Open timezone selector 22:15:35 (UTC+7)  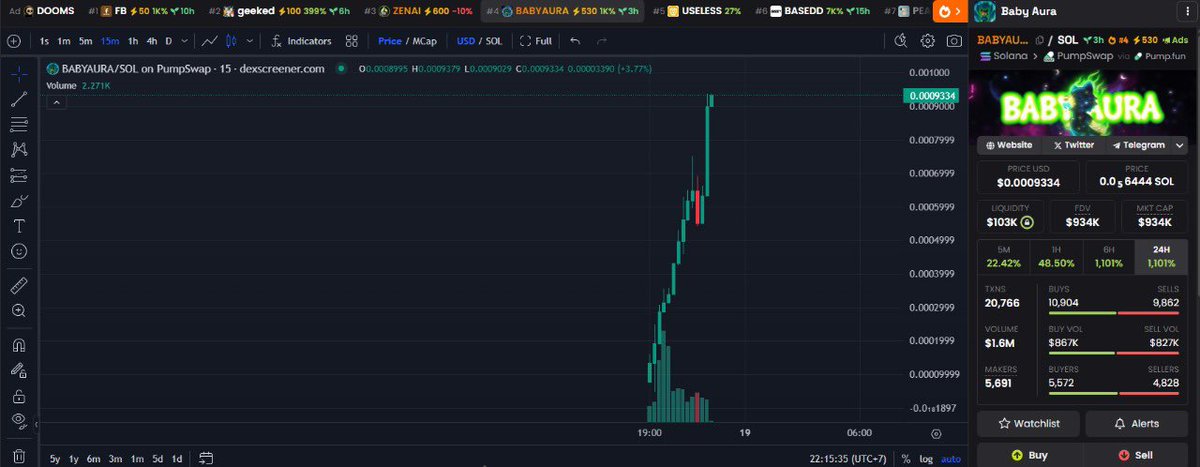click(x=848, y=458)
